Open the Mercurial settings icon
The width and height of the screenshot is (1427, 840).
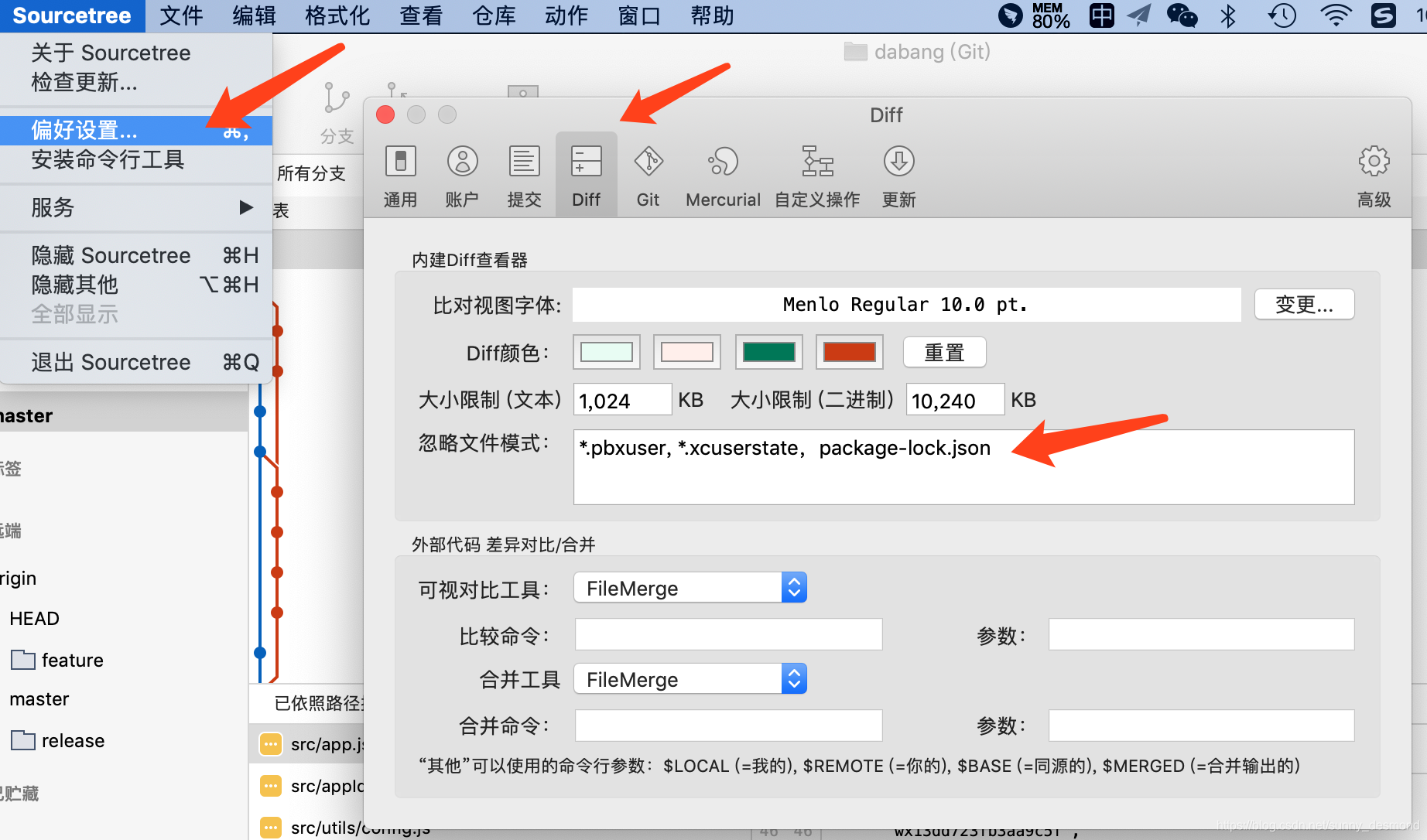[721, 173]
